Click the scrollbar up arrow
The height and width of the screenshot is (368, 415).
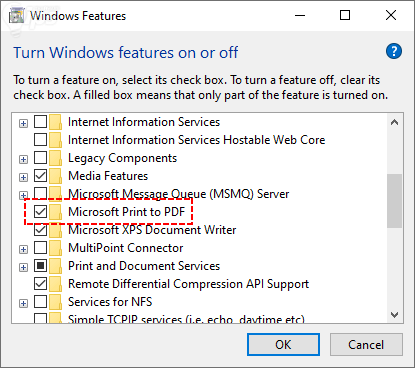click(395, 122)
